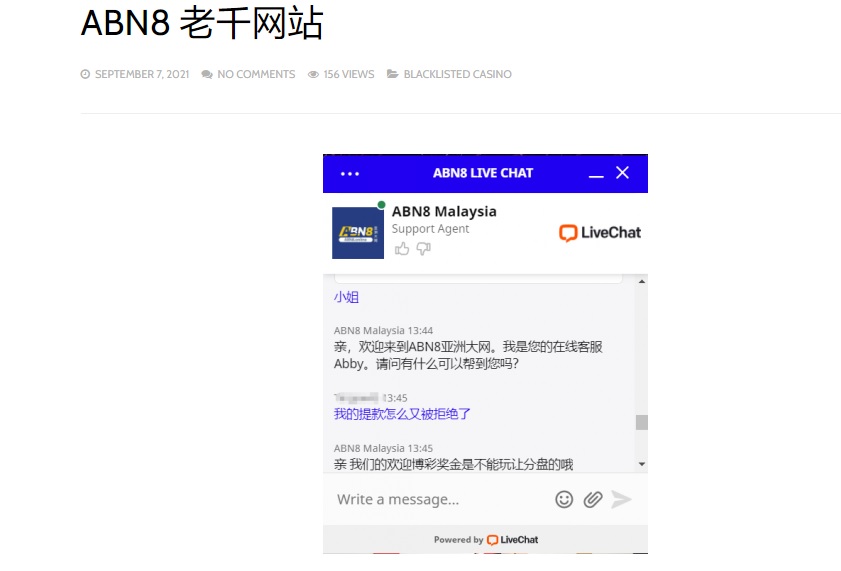Attach a file with the paperclip icon

(593, 499)
